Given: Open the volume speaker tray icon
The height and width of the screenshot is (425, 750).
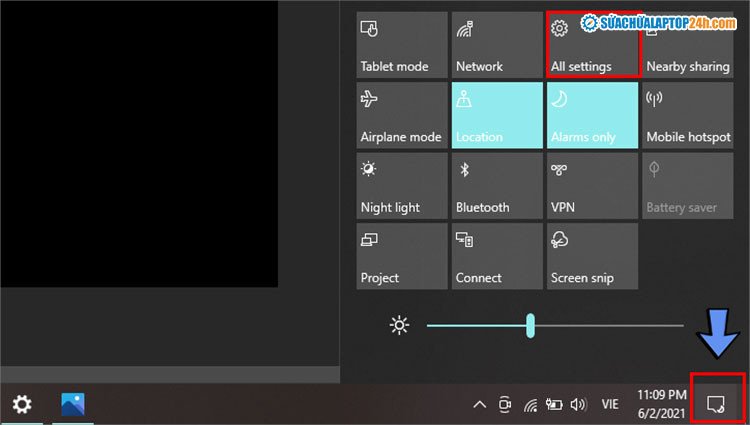Looking at the screenshot, I should [x=578, y=404].
